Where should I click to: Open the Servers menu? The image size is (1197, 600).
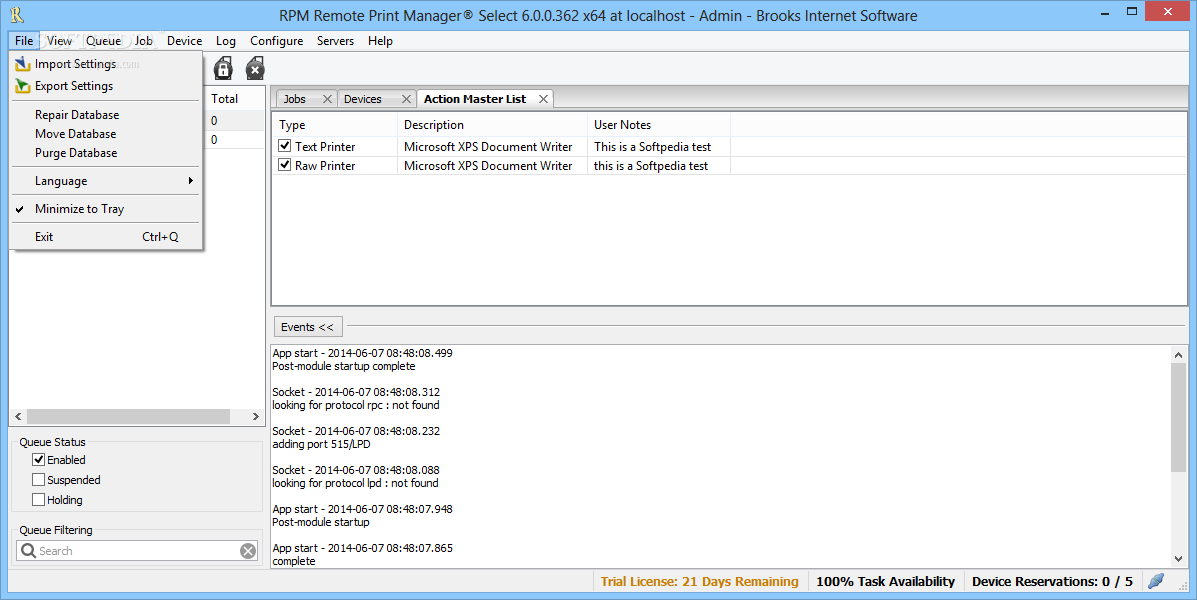(x=335, y=41)
